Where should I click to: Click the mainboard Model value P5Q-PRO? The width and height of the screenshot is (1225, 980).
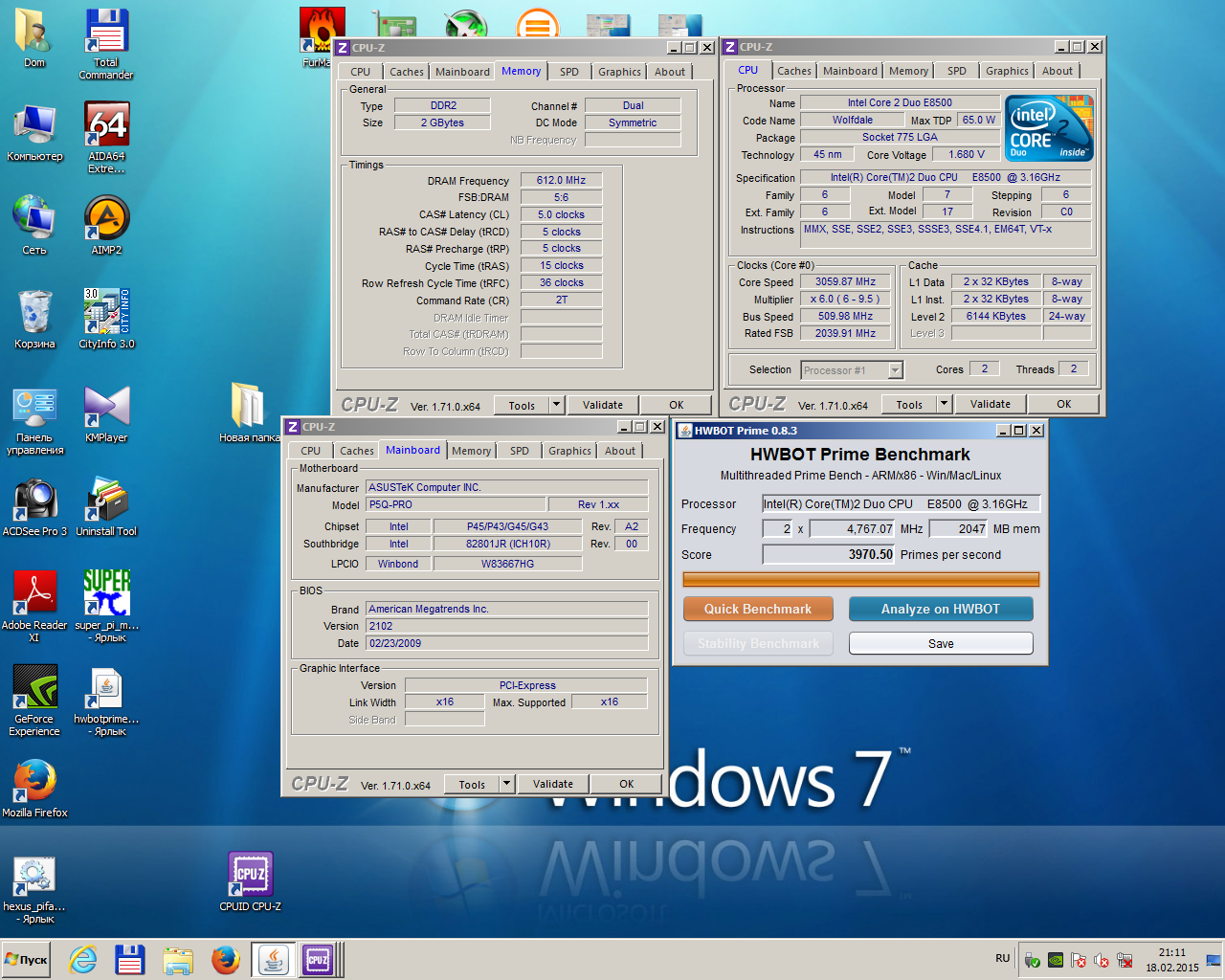click(456, 504)
